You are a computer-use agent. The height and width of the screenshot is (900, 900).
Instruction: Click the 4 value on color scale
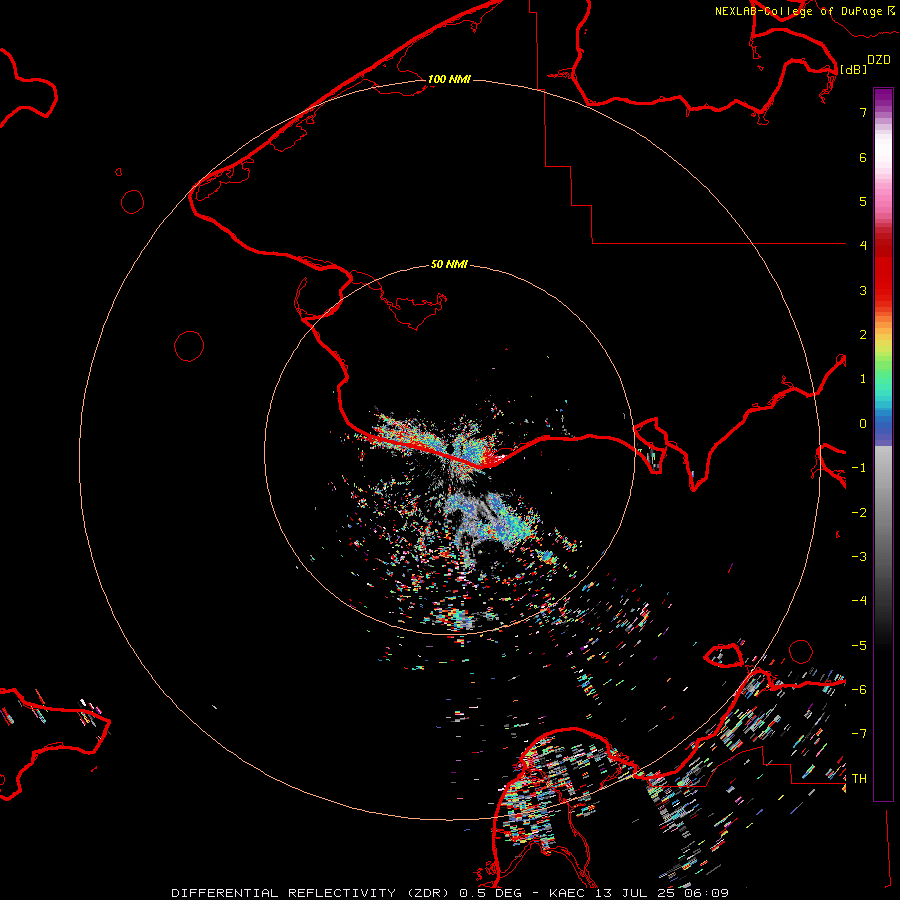(863, 245)
